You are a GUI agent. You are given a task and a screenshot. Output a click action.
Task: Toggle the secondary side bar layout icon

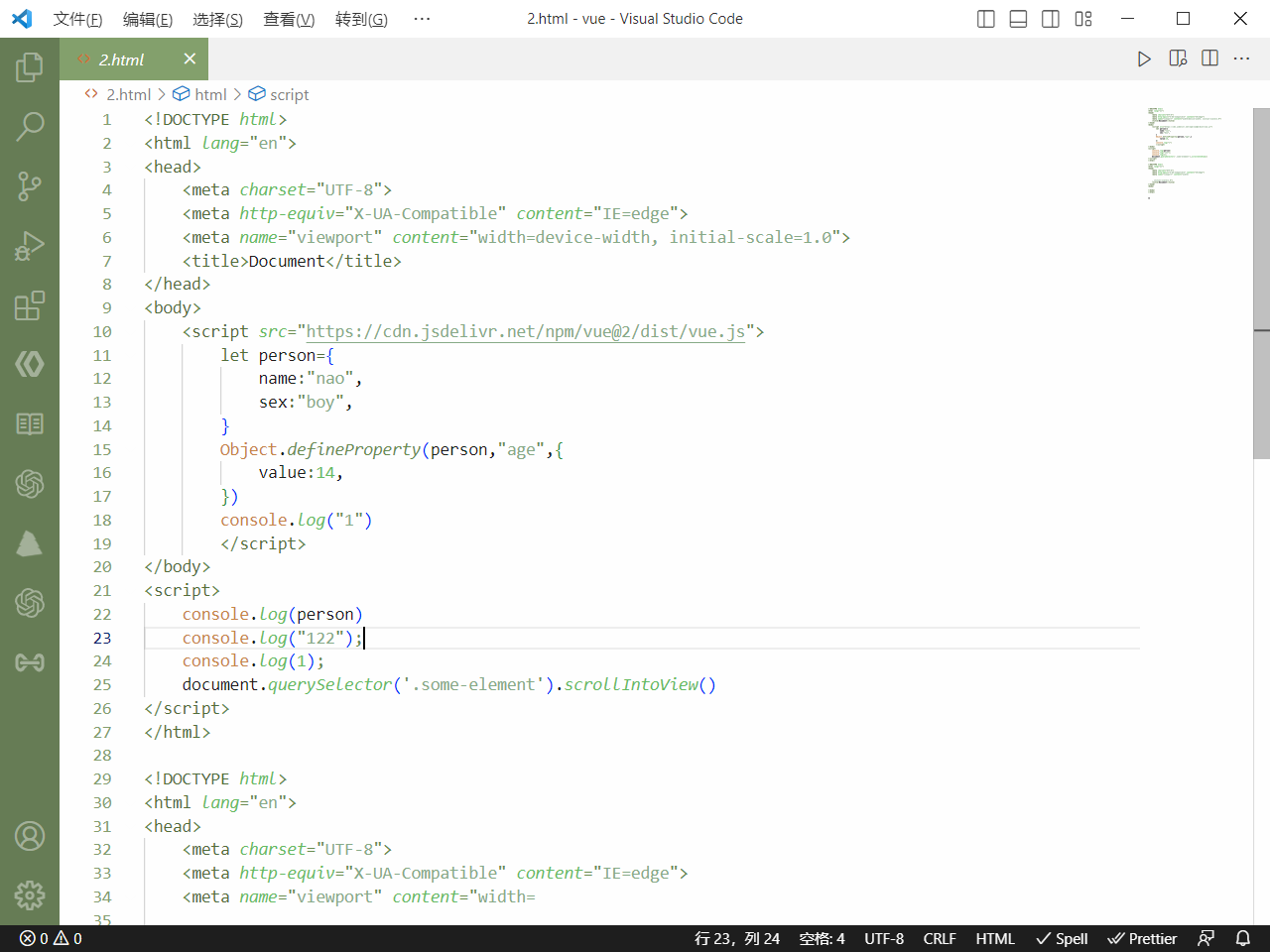[1051, 19]
